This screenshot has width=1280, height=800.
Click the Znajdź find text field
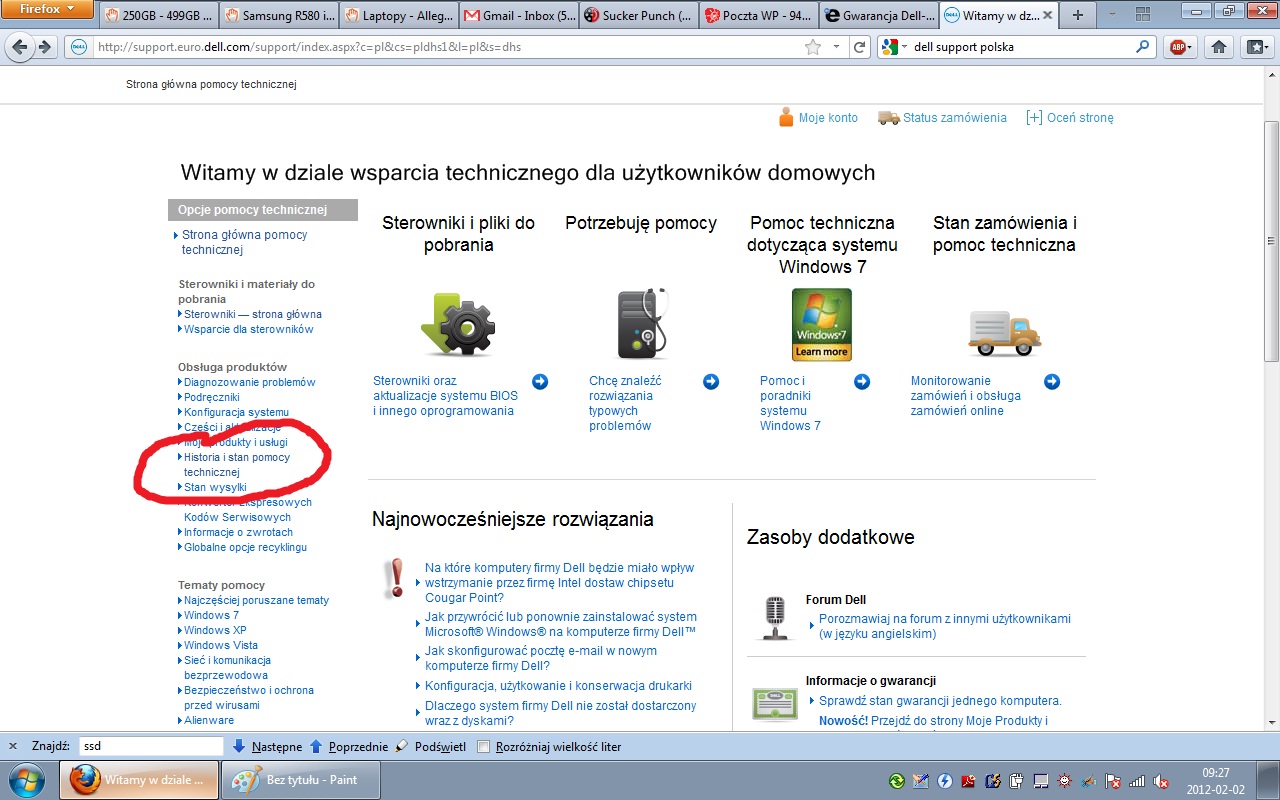coord(151,746)
